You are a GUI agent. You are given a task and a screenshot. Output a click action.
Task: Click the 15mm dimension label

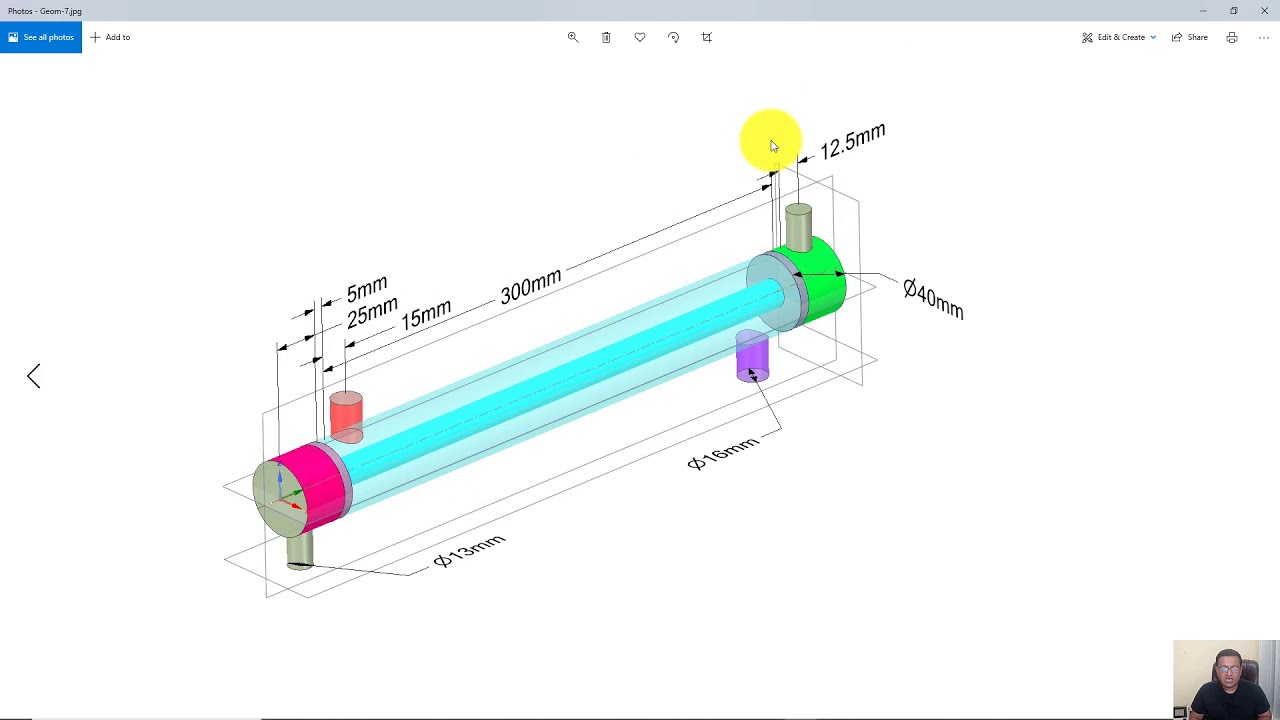coord(426,314)
